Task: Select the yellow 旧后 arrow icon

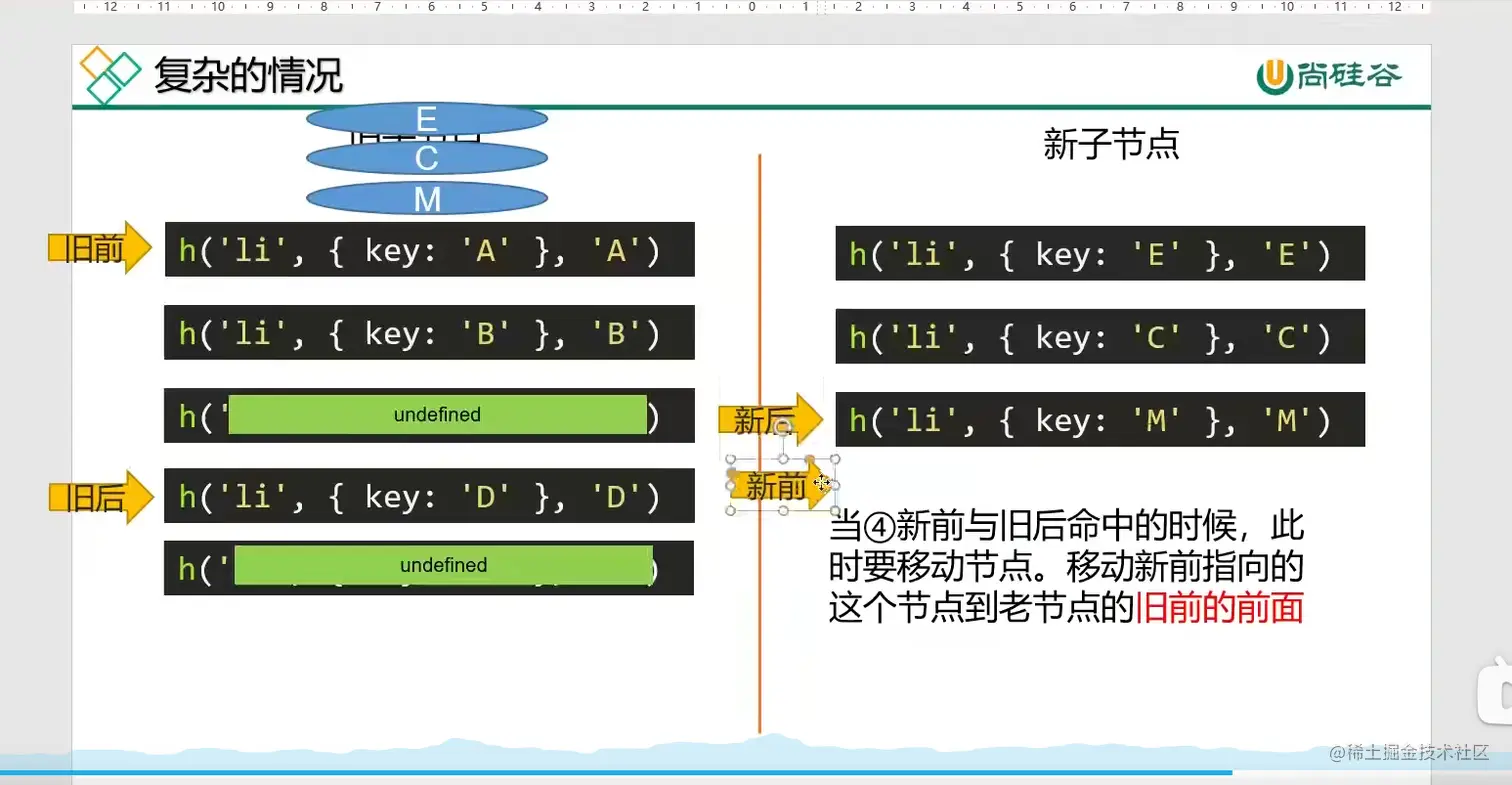Action: 99,495
